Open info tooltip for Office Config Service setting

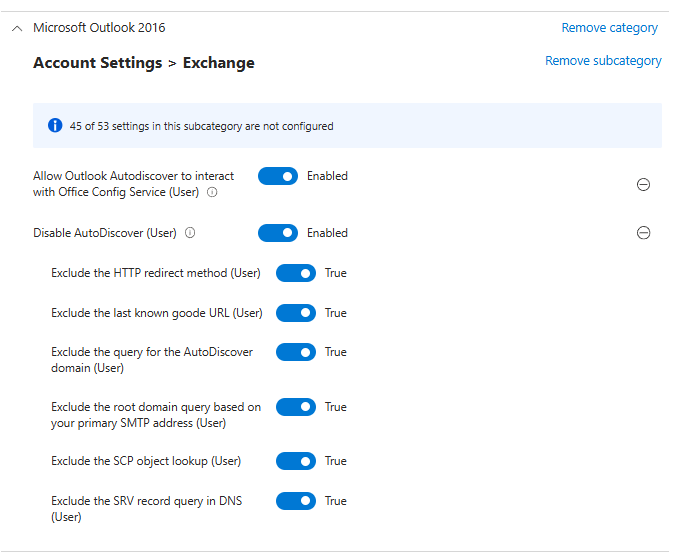212,192
